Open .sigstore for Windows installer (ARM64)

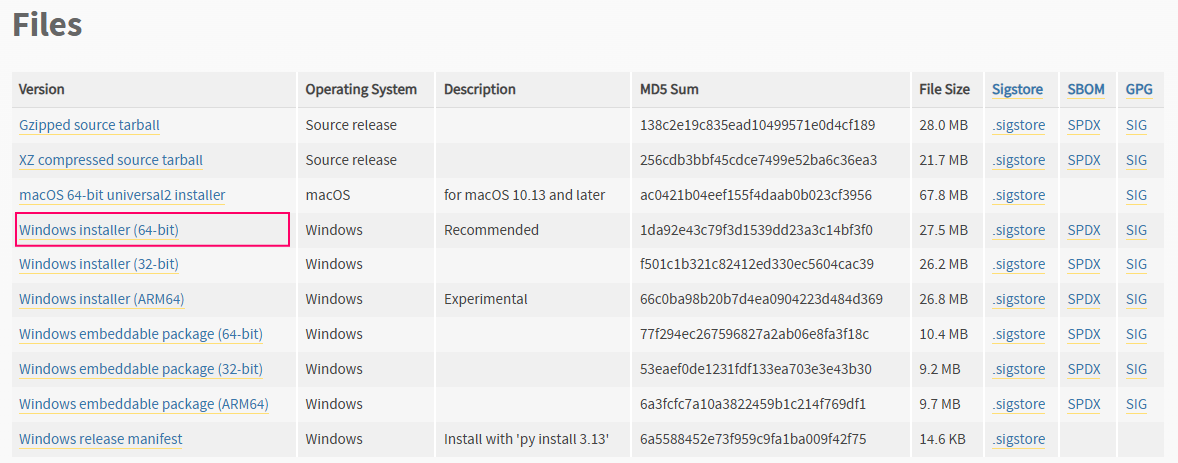tap(1018, 299)
